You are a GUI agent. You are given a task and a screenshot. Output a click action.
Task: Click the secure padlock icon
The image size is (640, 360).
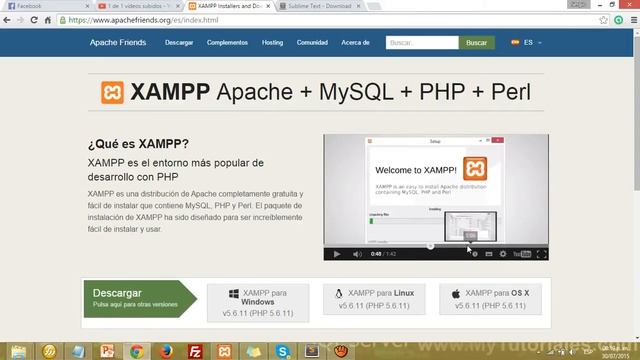coord(63,20)
